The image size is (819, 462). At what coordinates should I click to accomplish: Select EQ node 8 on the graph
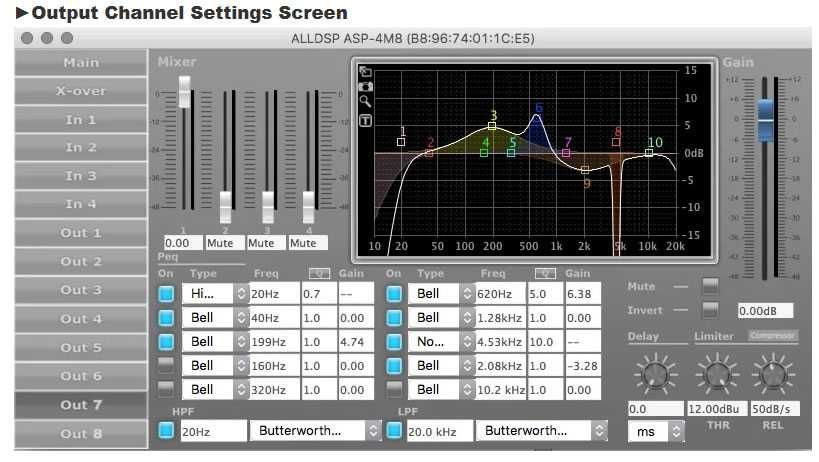(616, 141)
